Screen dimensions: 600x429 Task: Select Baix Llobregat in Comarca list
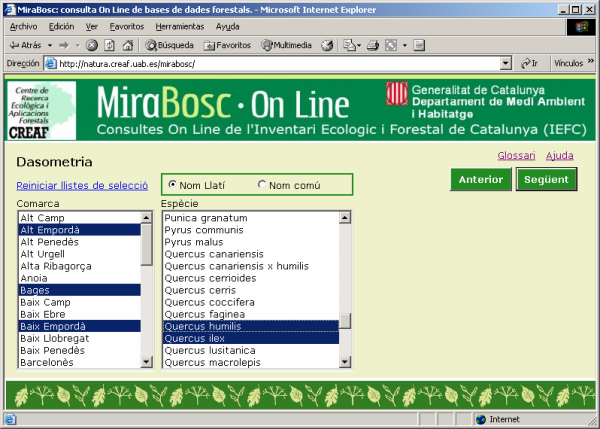pyautogui.click(x=80, y=338)
